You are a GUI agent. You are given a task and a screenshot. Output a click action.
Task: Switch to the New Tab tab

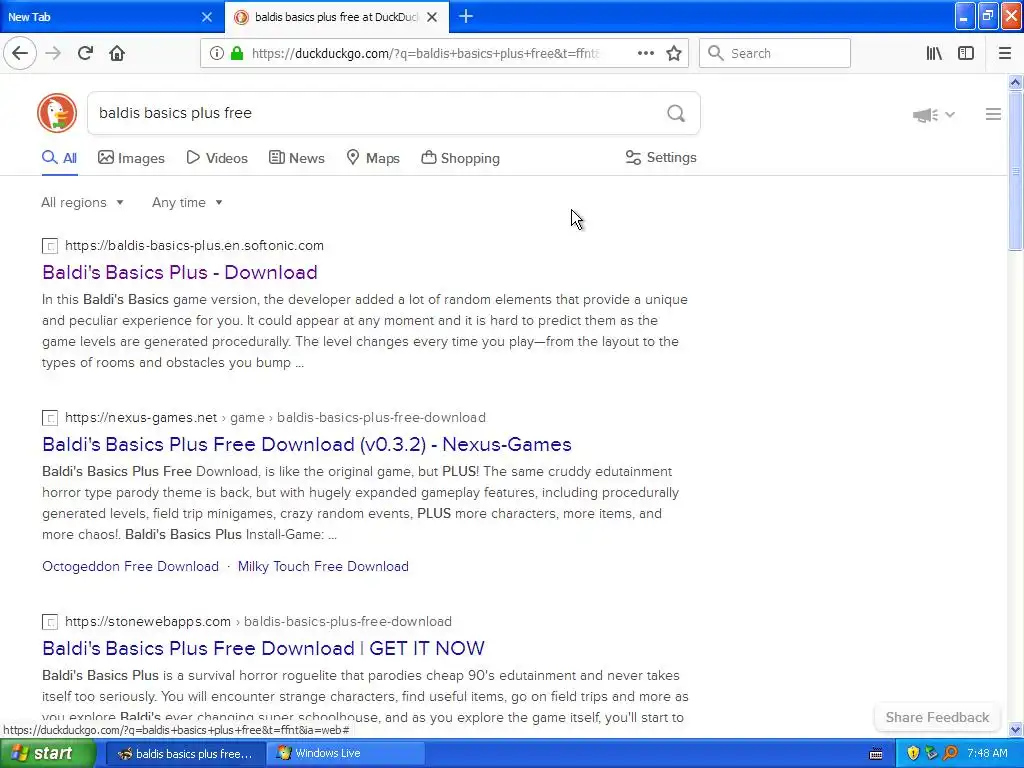pyautogui.click(x=111, y=17)
